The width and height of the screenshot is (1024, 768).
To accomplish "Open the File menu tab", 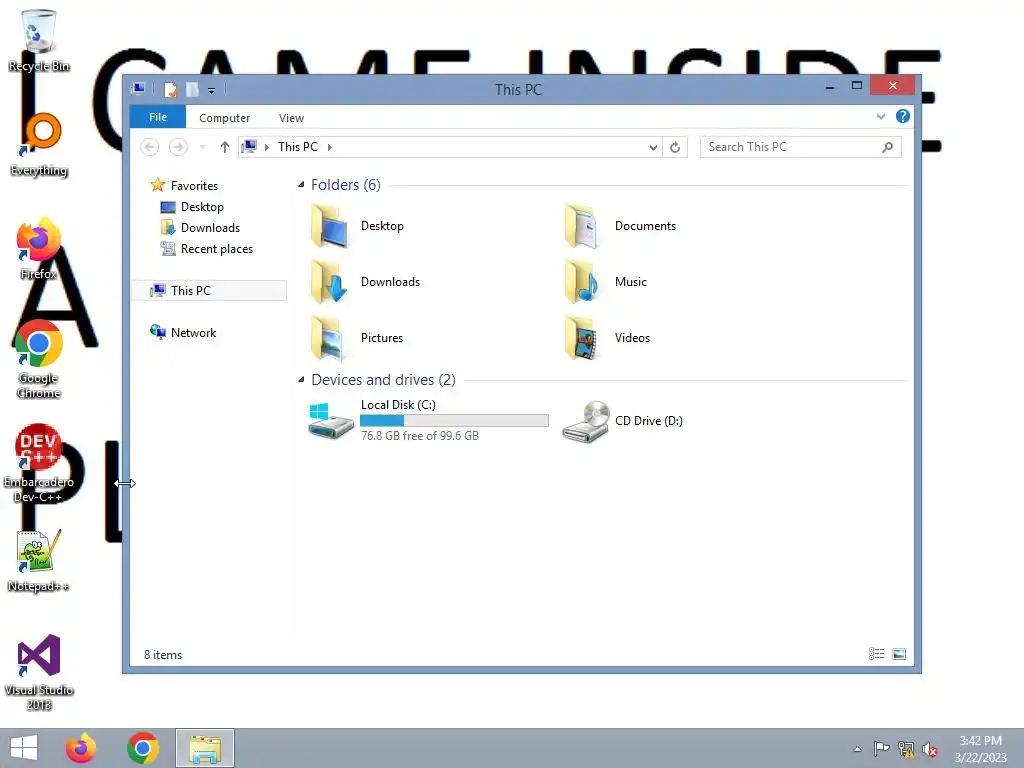I will 157,117.
